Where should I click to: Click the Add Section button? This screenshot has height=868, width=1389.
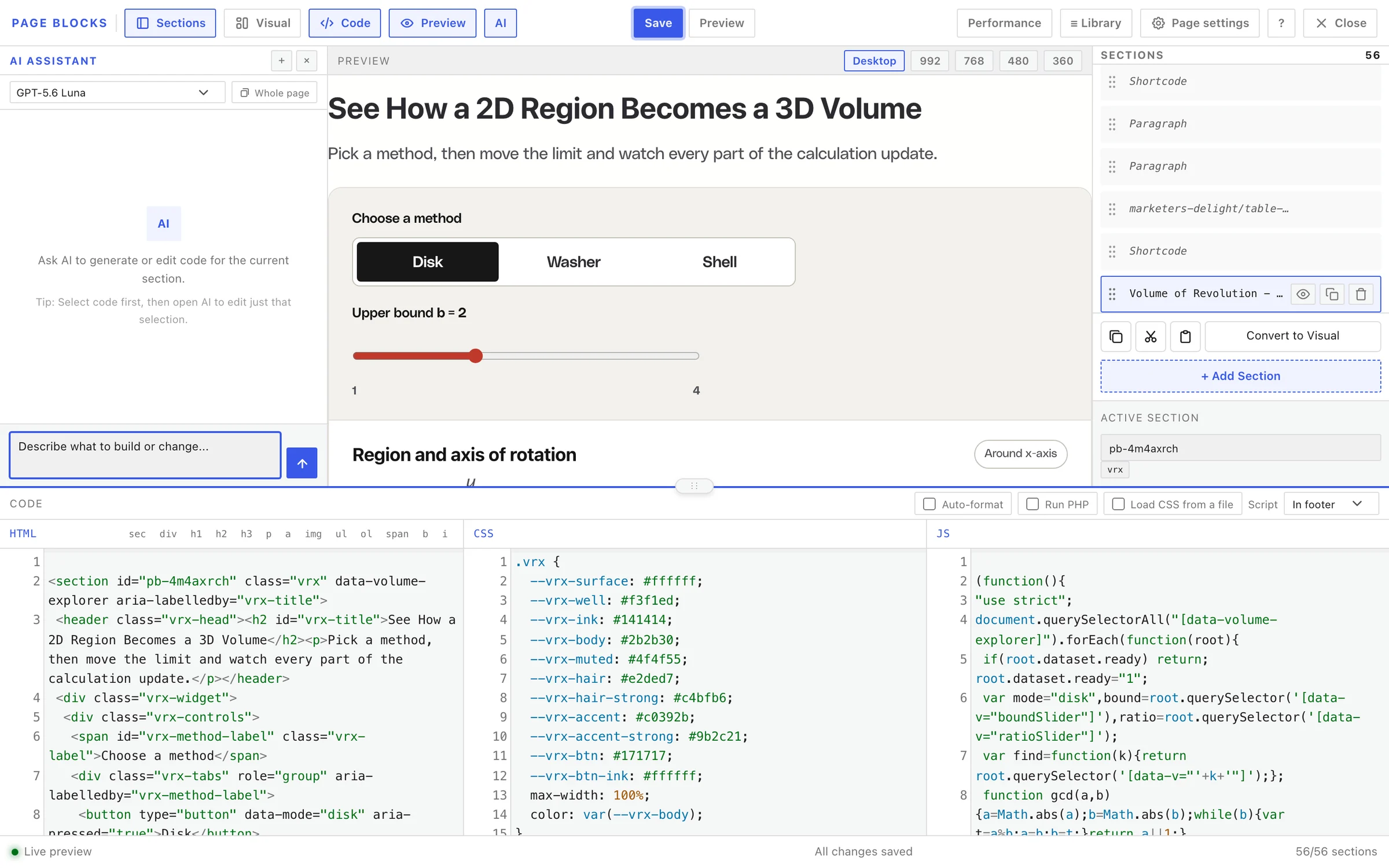point(1240,376)
